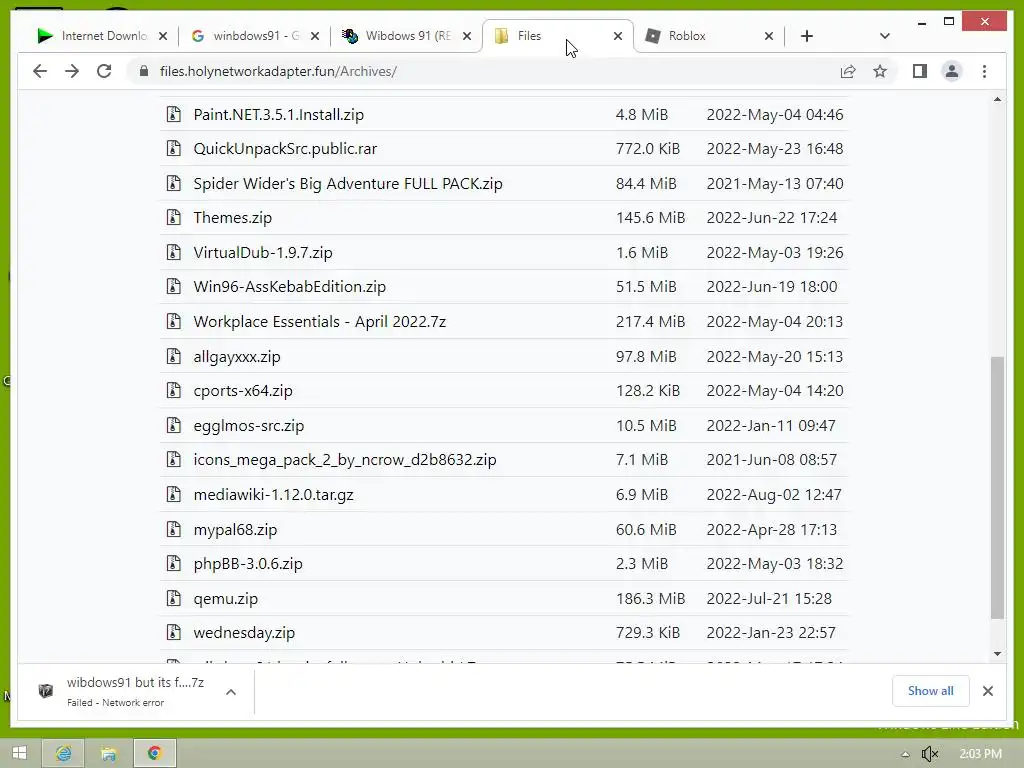Click the address bar URL
This screenshot has width=1024, height=768.
click(278, 71)
